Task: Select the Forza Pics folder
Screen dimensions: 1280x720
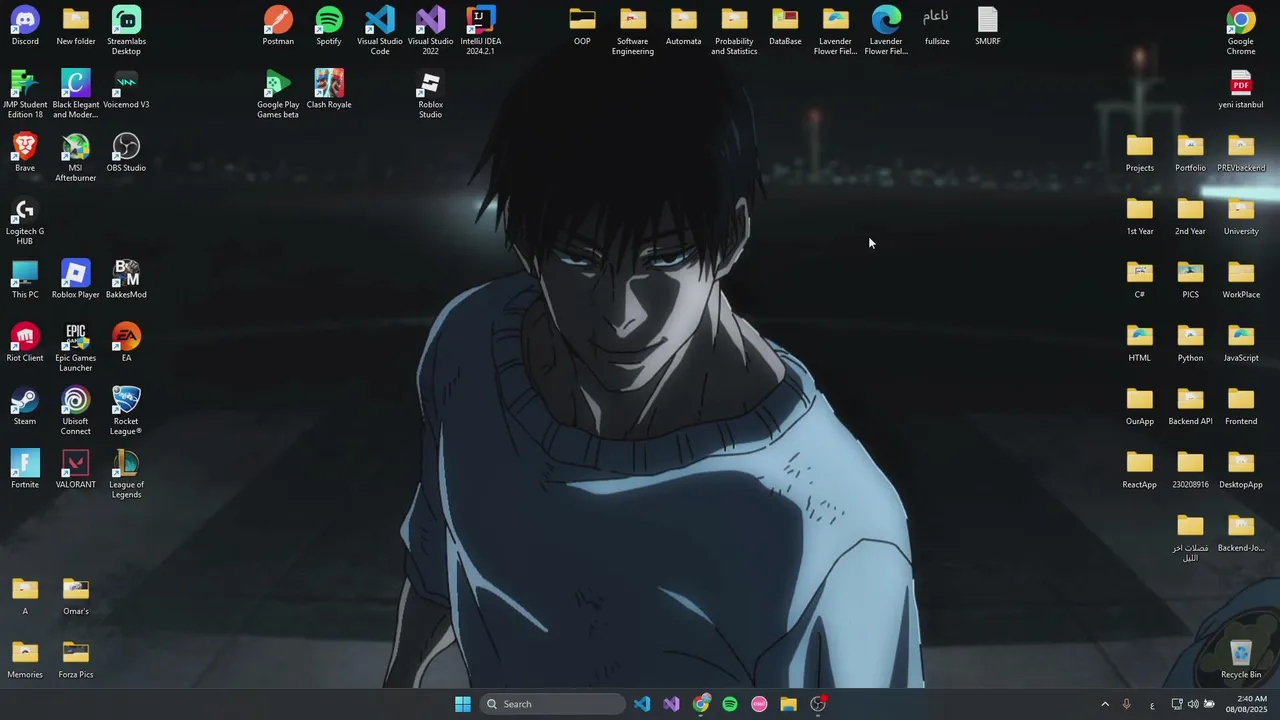Action: pos(76,659)
